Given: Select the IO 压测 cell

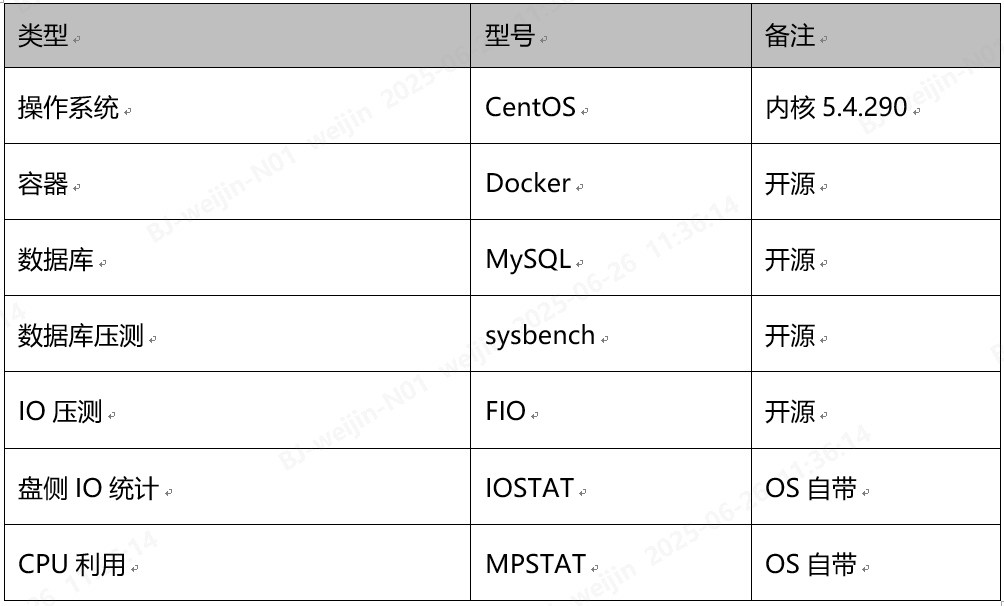Looking at the screenshot, I should click(x=60, y=412).
